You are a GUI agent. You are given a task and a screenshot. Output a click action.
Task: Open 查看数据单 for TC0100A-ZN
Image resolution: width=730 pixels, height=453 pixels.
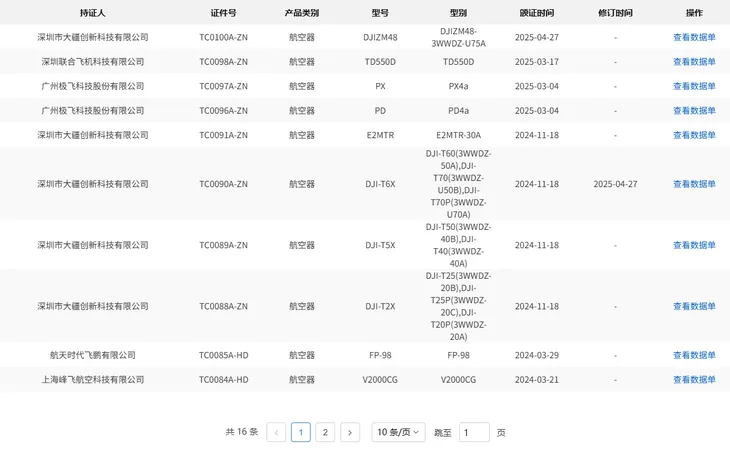click(x=694, y=37)
